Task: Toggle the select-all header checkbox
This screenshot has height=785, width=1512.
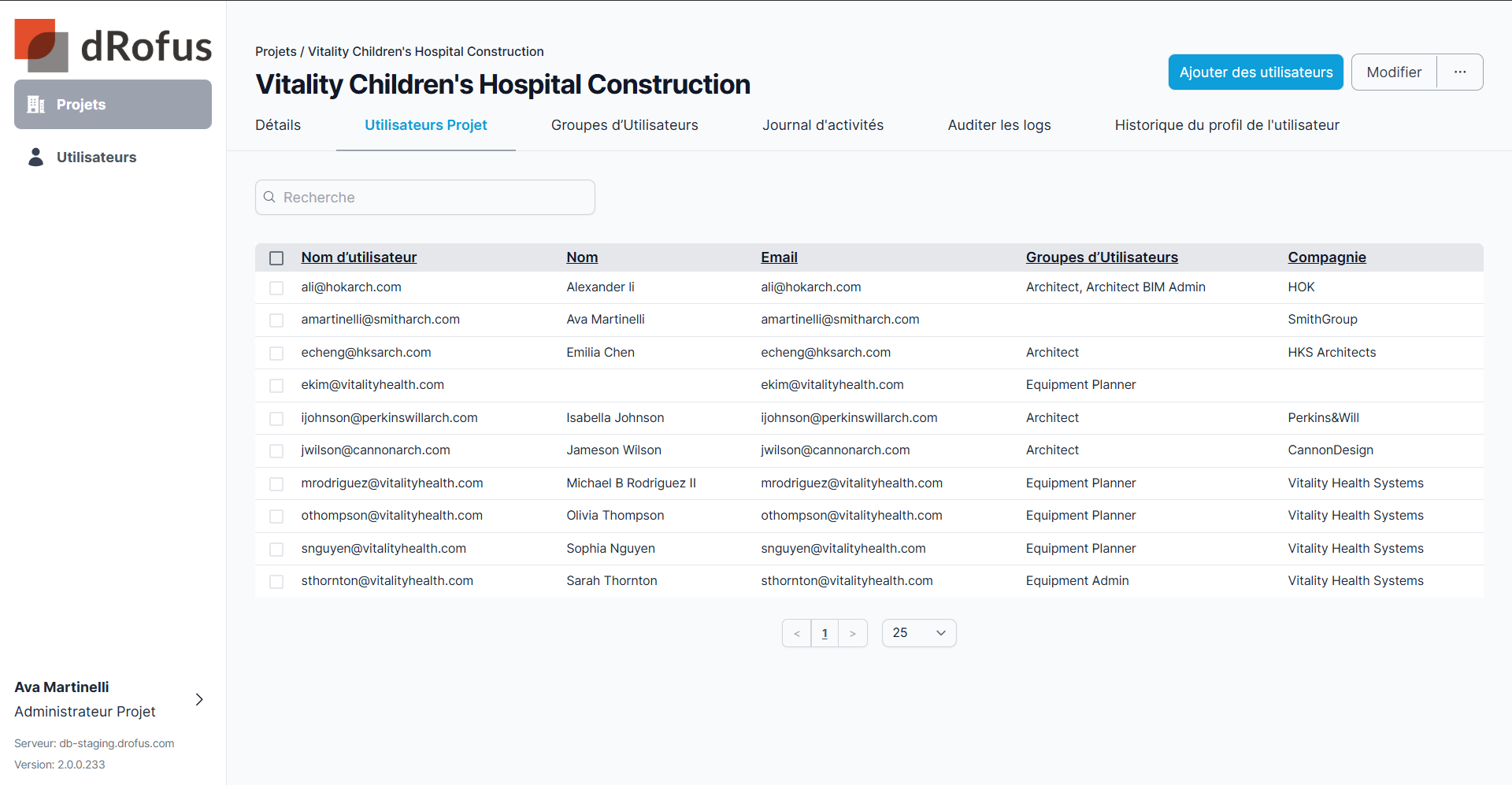Action: tap(276, 258)
